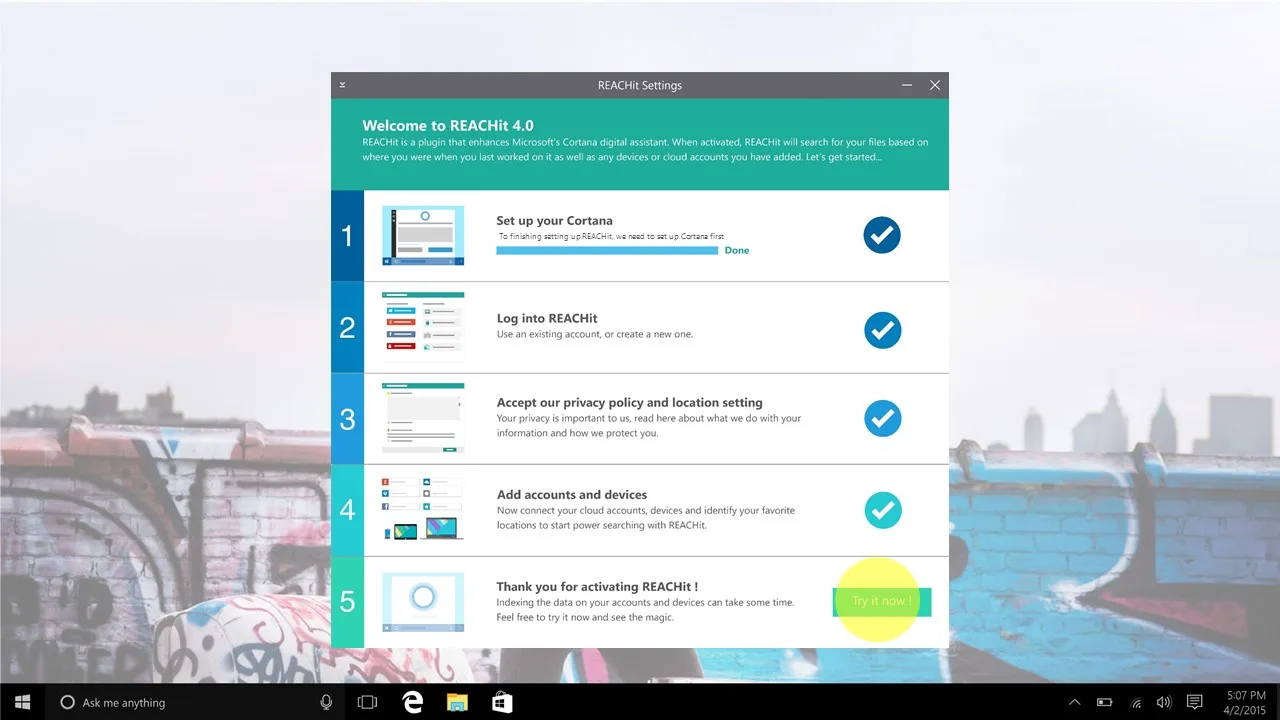Viewport: 1280px width, 720px height.
Task: Click the Try it now! button
Action: tap(882, 601)
